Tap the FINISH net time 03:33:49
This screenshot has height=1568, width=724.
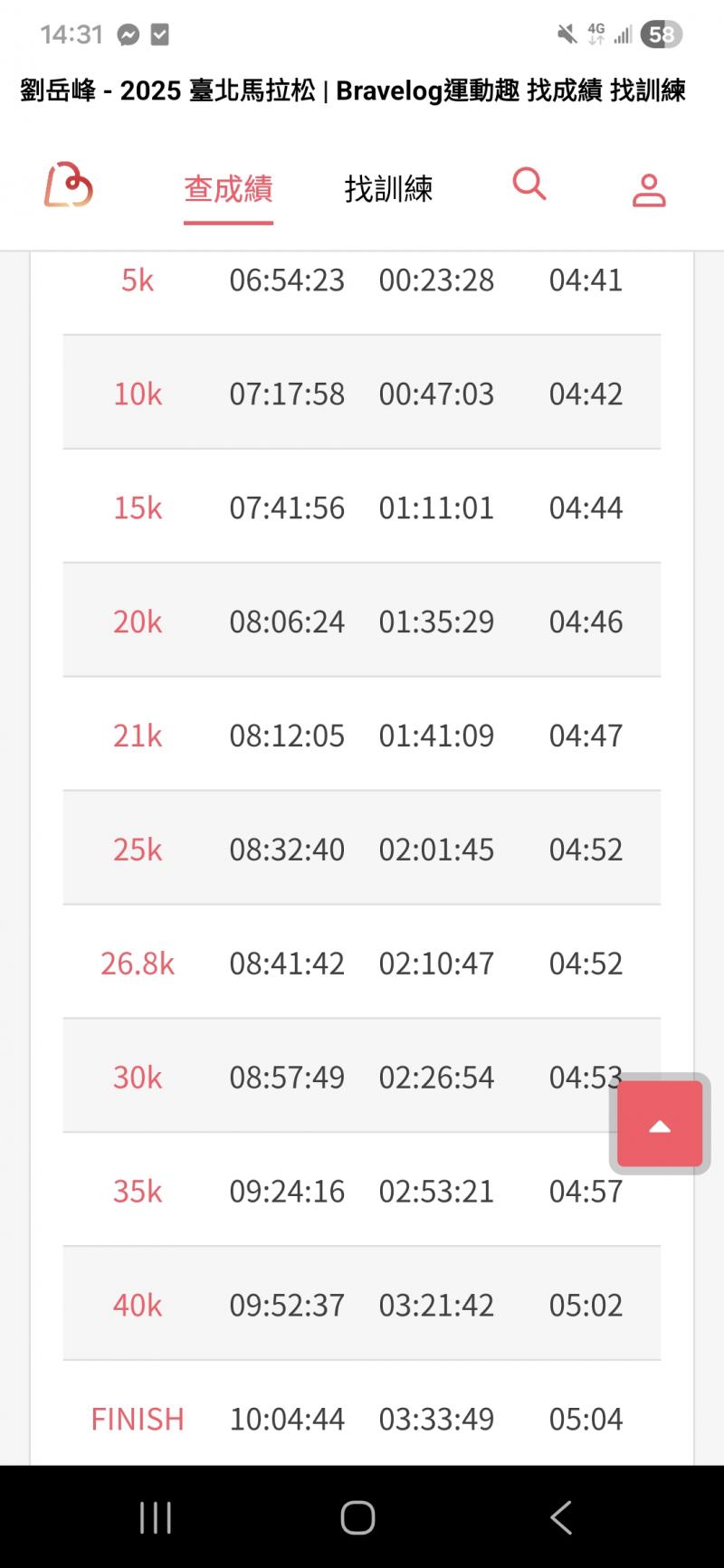tap(436, 1419)
